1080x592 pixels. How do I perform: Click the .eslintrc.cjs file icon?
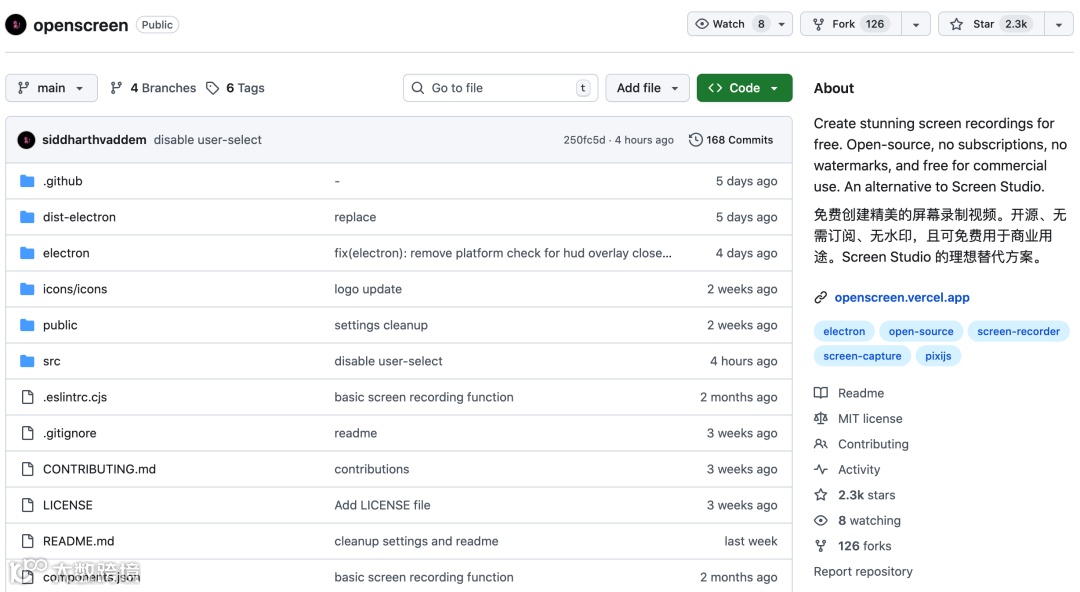coord(28,397)
